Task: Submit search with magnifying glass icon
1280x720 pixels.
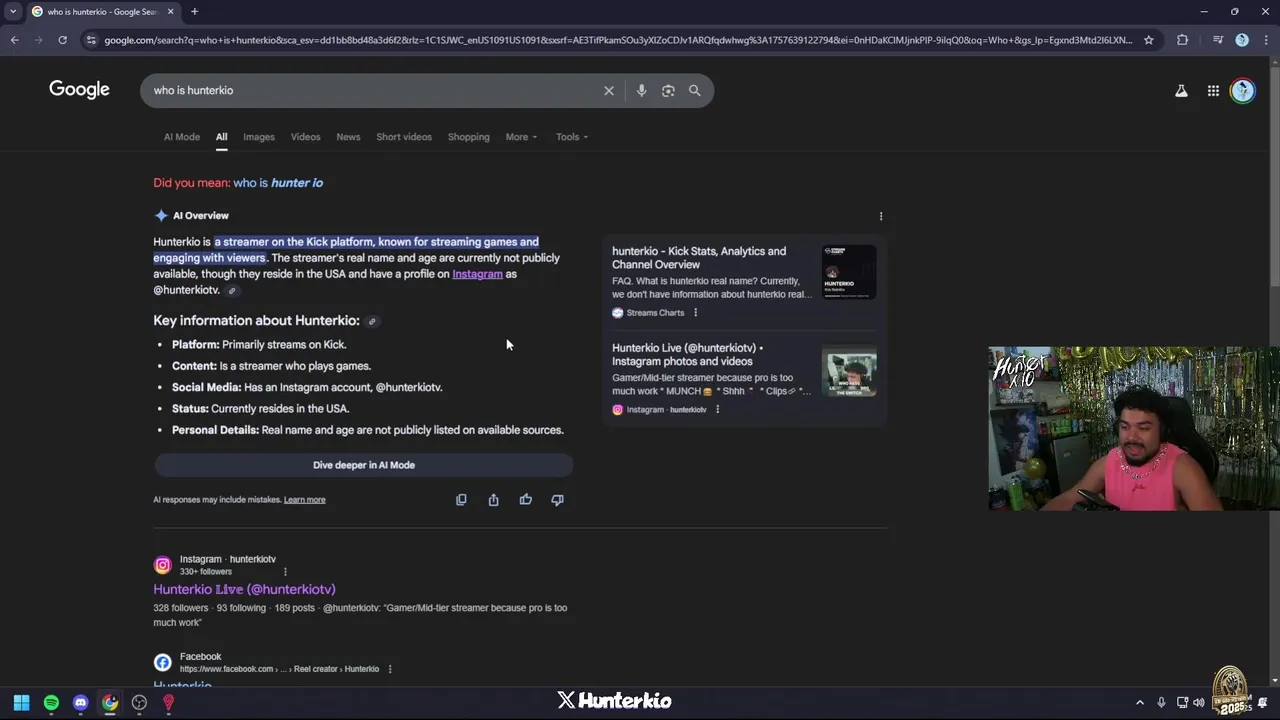Action: 694,90
